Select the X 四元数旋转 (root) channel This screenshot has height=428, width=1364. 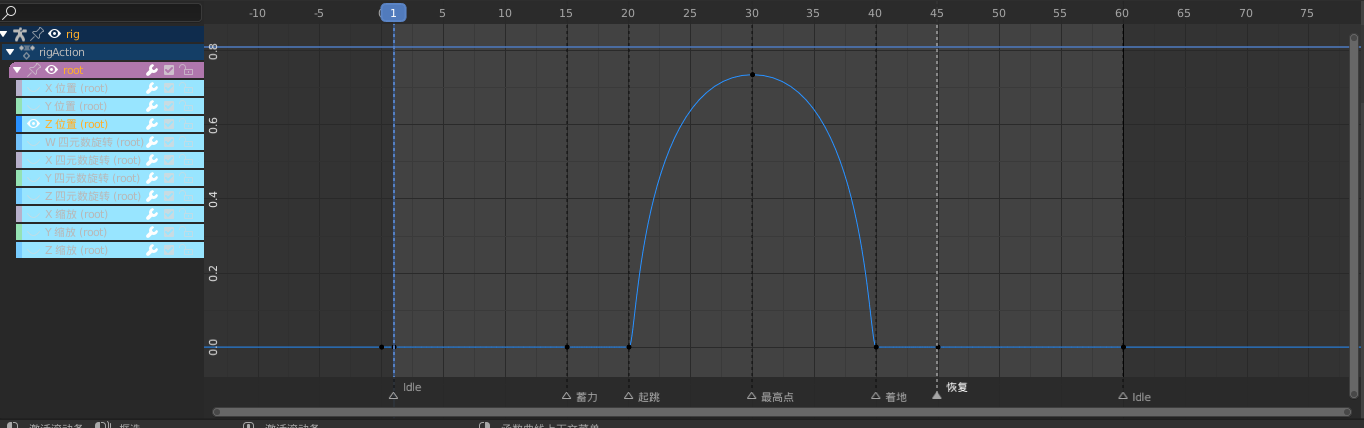[95, 160]
